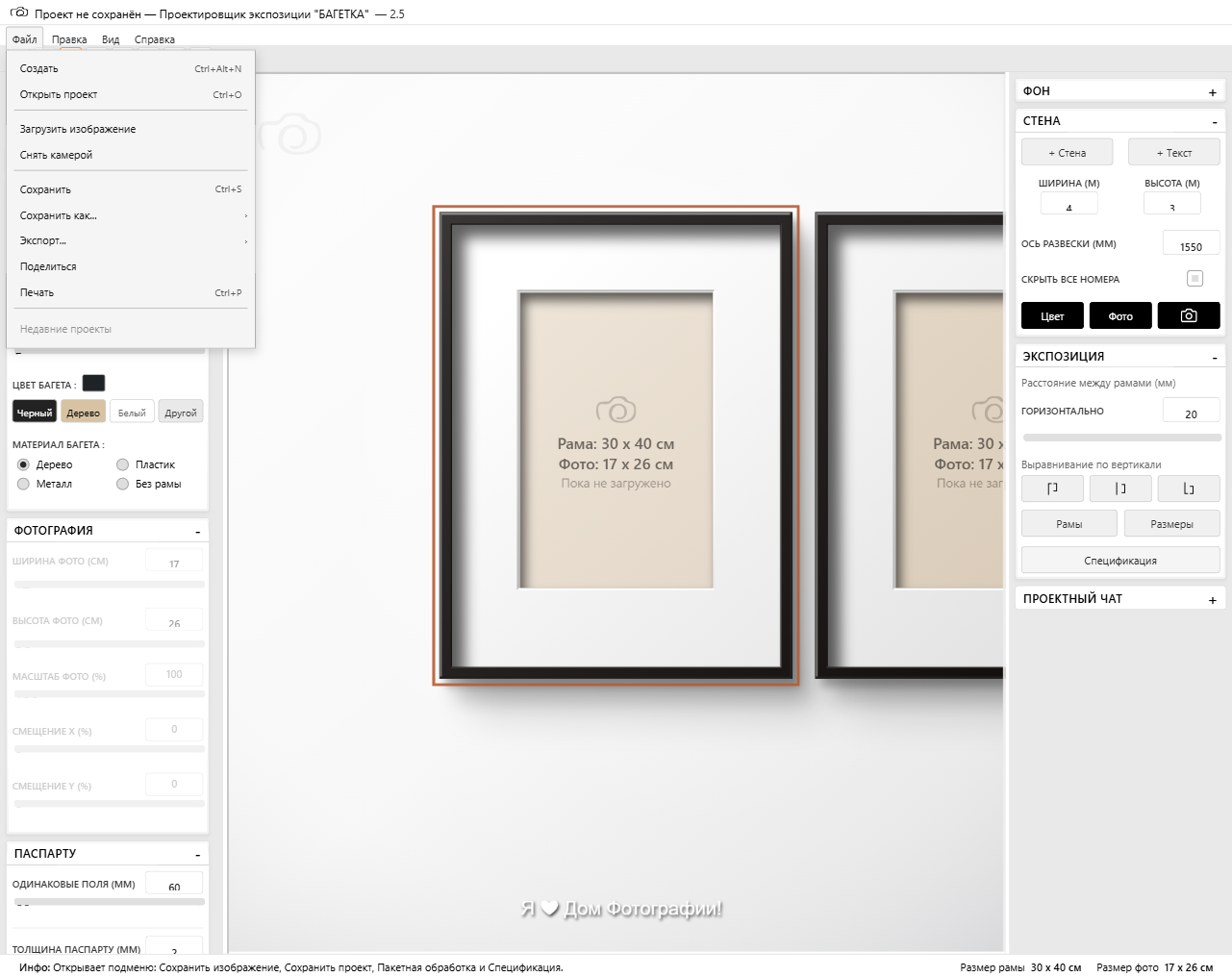The image size is (1232, 977).
Task: Select Дерево frame material radio button
Action: point(23,464)
